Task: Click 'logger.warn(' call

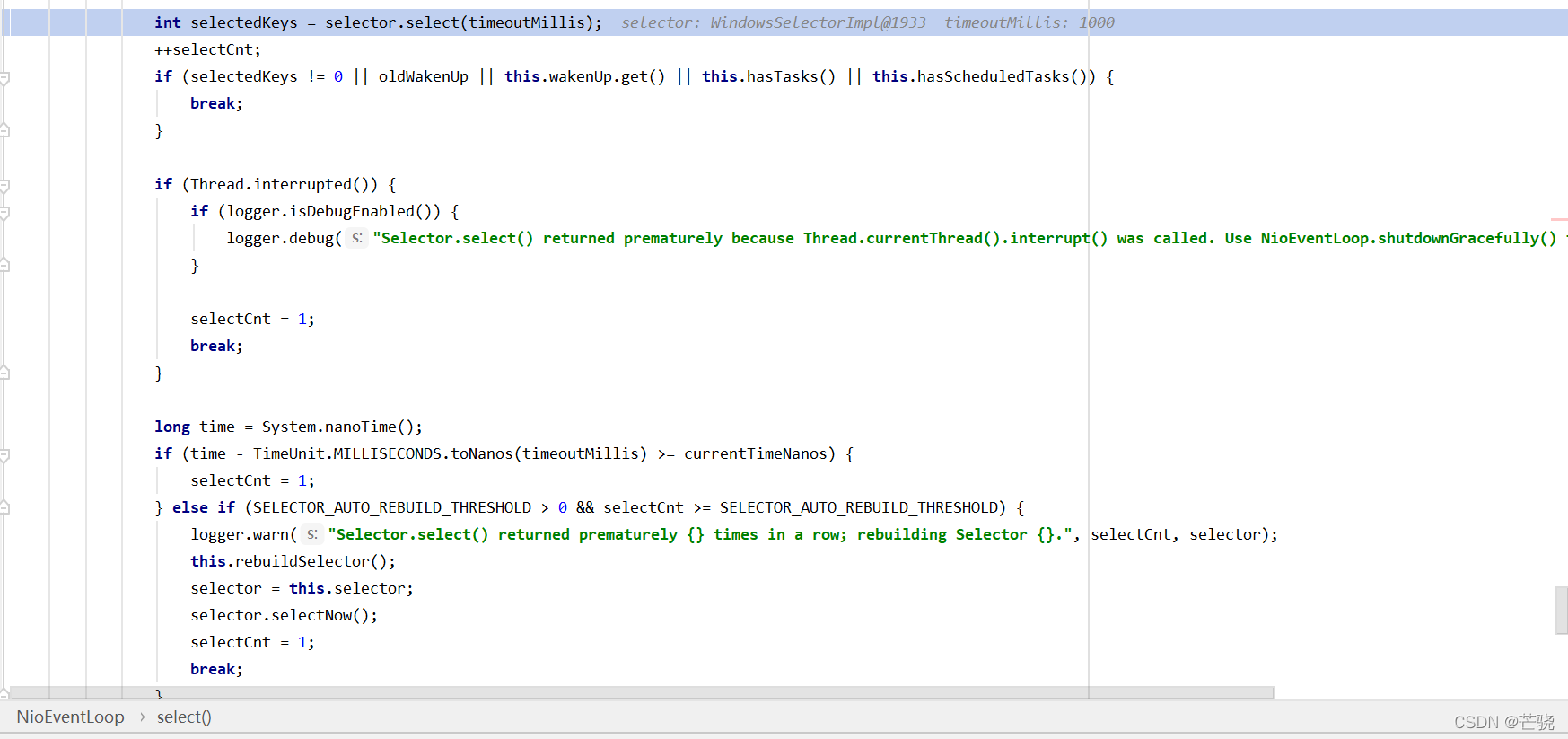Action: (x=243, y=534)
